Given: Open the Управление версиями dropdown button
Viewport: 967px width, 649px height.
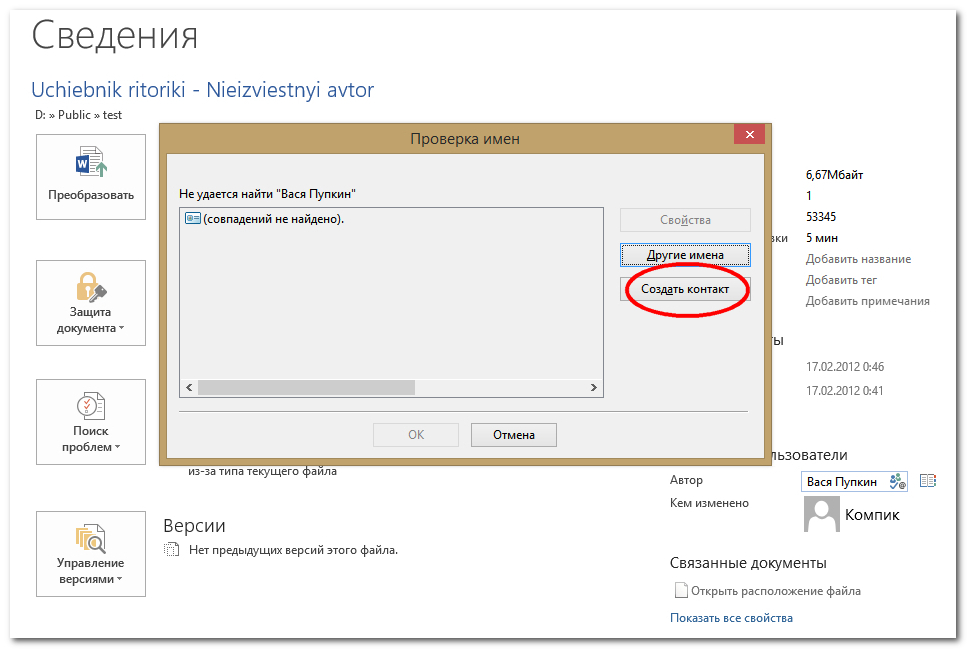Looking at the screenshot, I should tap(91, 553).
